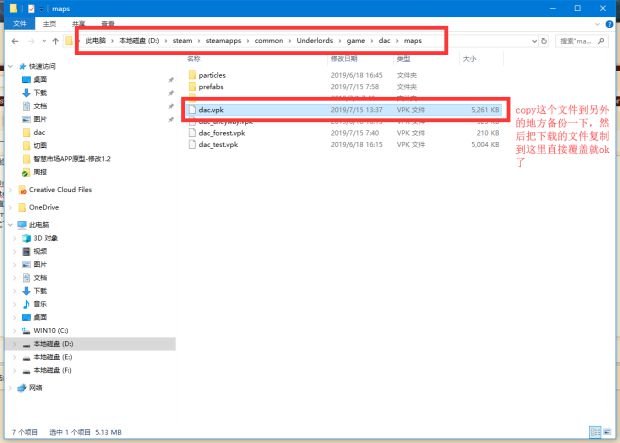Select the dac_test.vpk file
620x443 pixels.
coord(217,144)
